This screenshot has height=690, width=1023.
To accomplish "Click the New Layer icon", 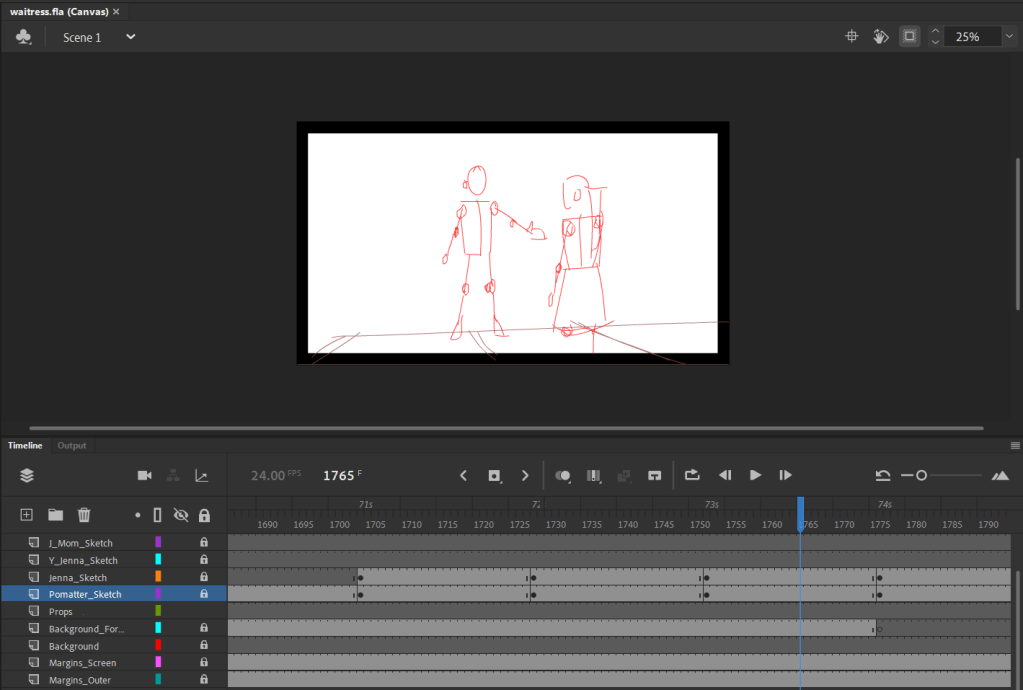I will pyautogui.click(x=27, y=515).
